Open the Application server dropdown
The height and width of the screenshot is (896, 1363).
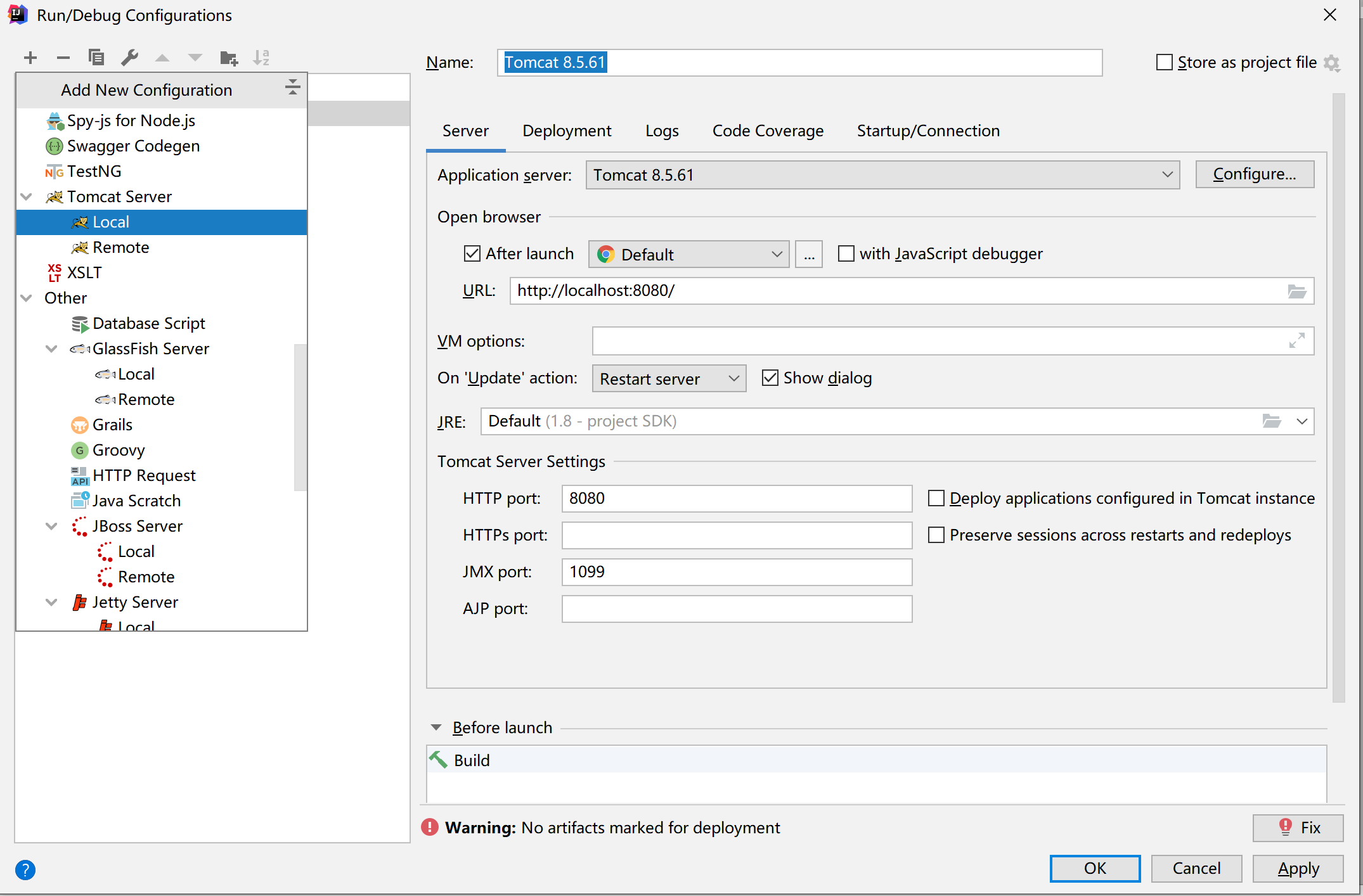(x=882, y=175)
